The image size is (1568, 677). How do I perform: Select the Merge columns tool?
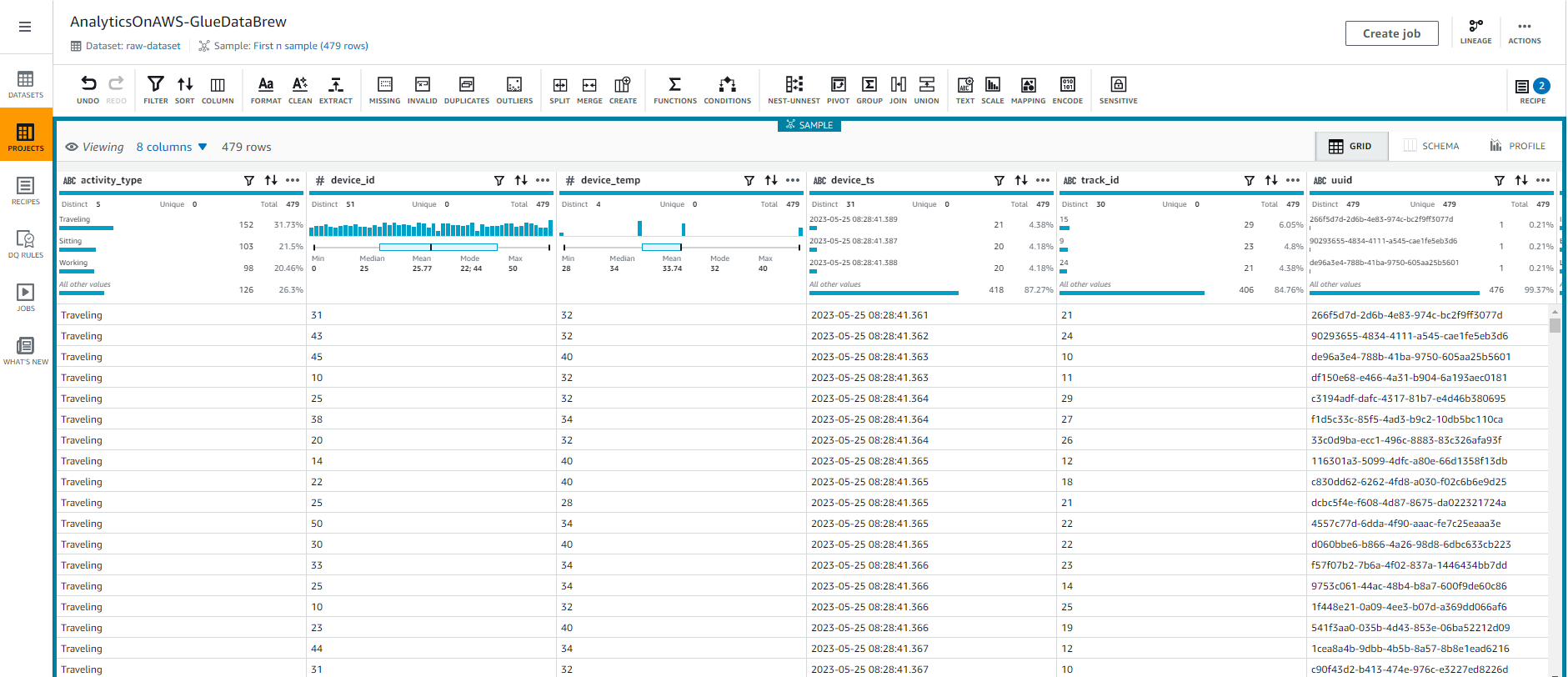click(x=589, y=89)
